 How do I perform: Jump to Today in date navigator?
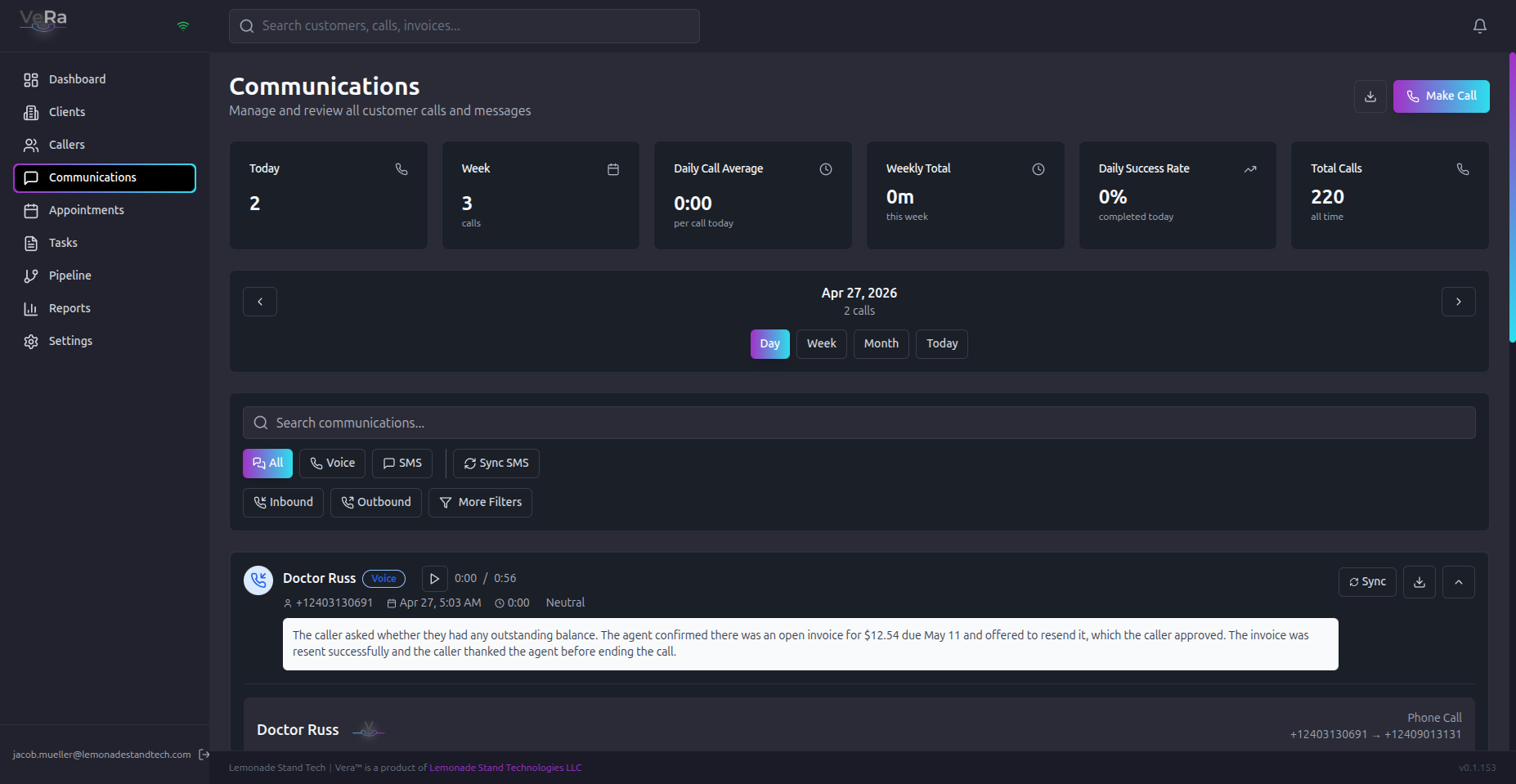[942, 344]
